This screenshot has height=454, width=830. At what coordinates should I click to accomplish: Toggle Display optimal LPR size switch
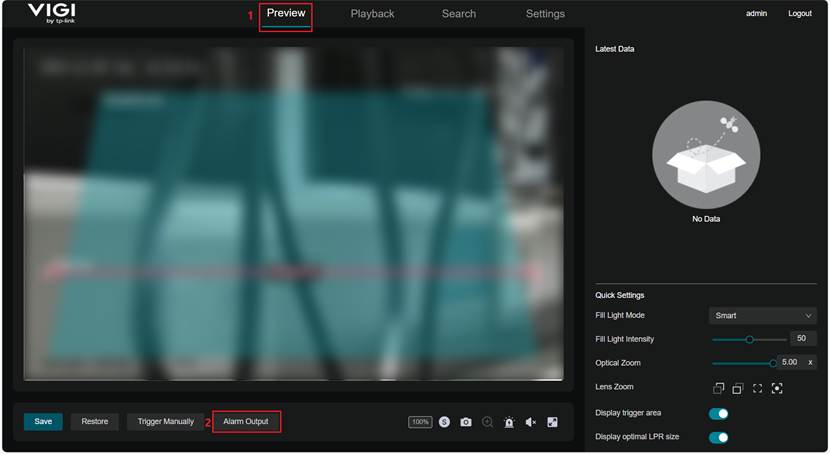point(718,437)
